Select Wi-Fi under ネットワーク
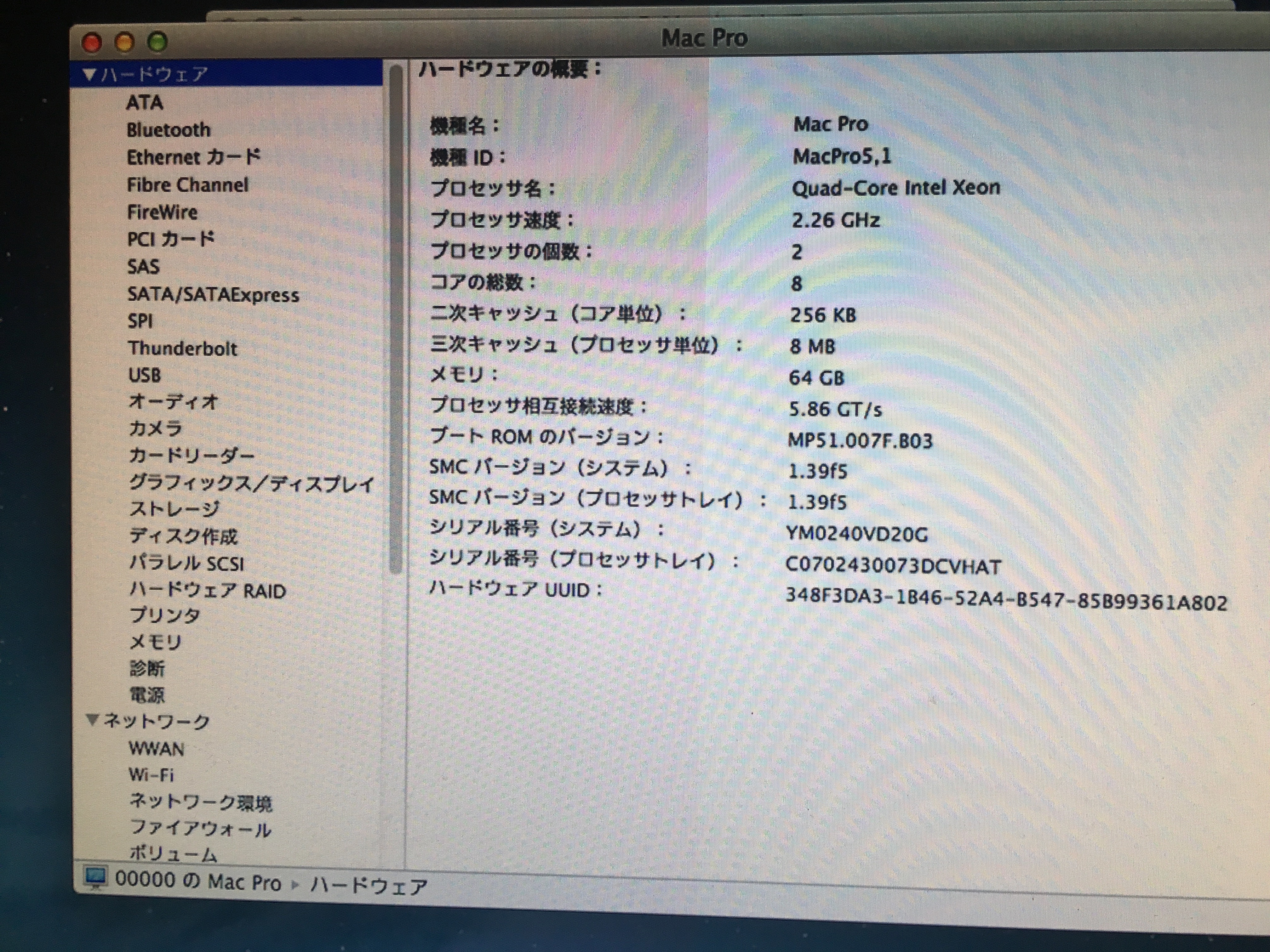The height and width of the screenshot is (952, 1270). click(x=151, y=775)
